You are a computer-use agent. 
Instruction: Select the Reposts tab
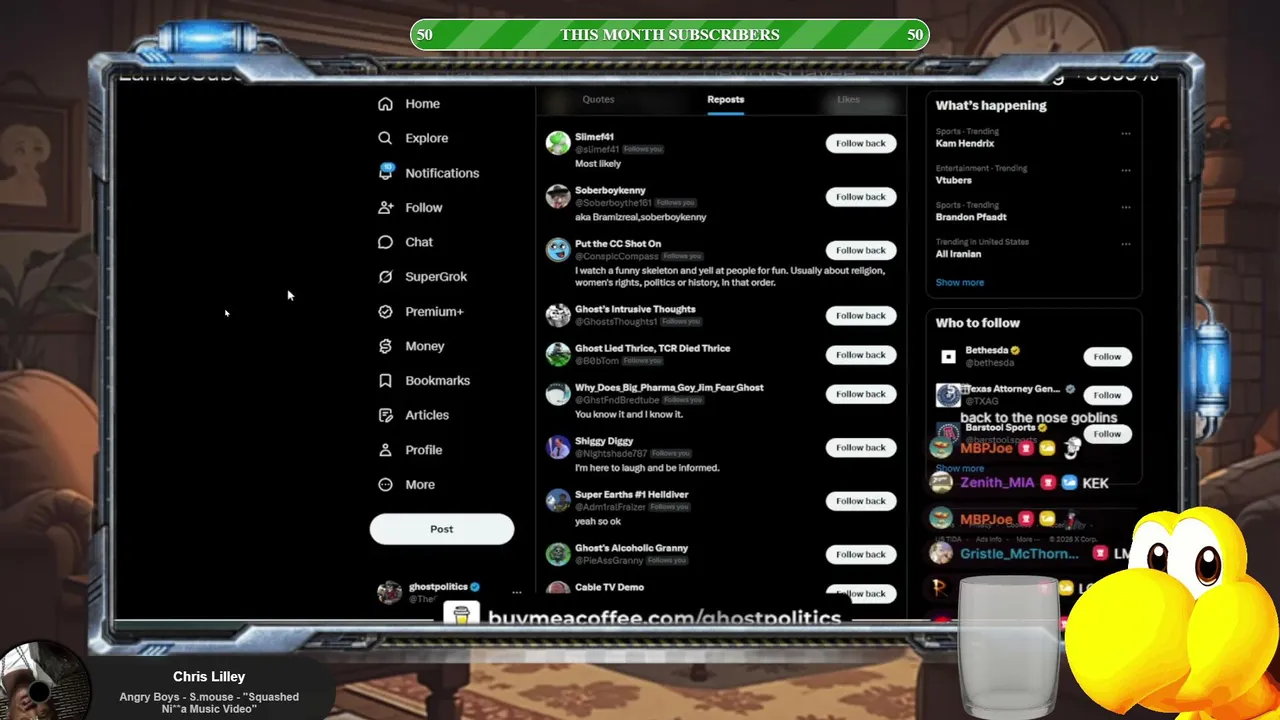click(x=725, y=99)
